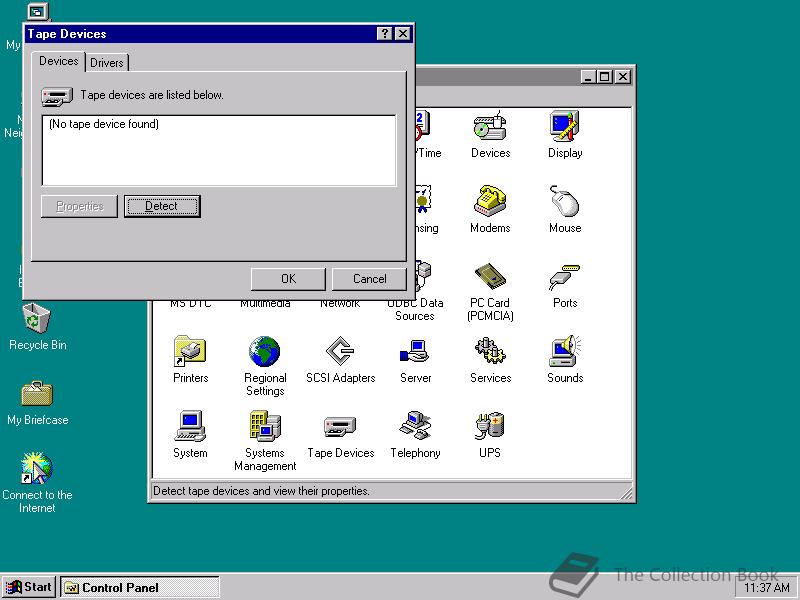Viewport: 800px width, 600px height.
Task: Maximize the Control Panel window
Action: point(605,77)
